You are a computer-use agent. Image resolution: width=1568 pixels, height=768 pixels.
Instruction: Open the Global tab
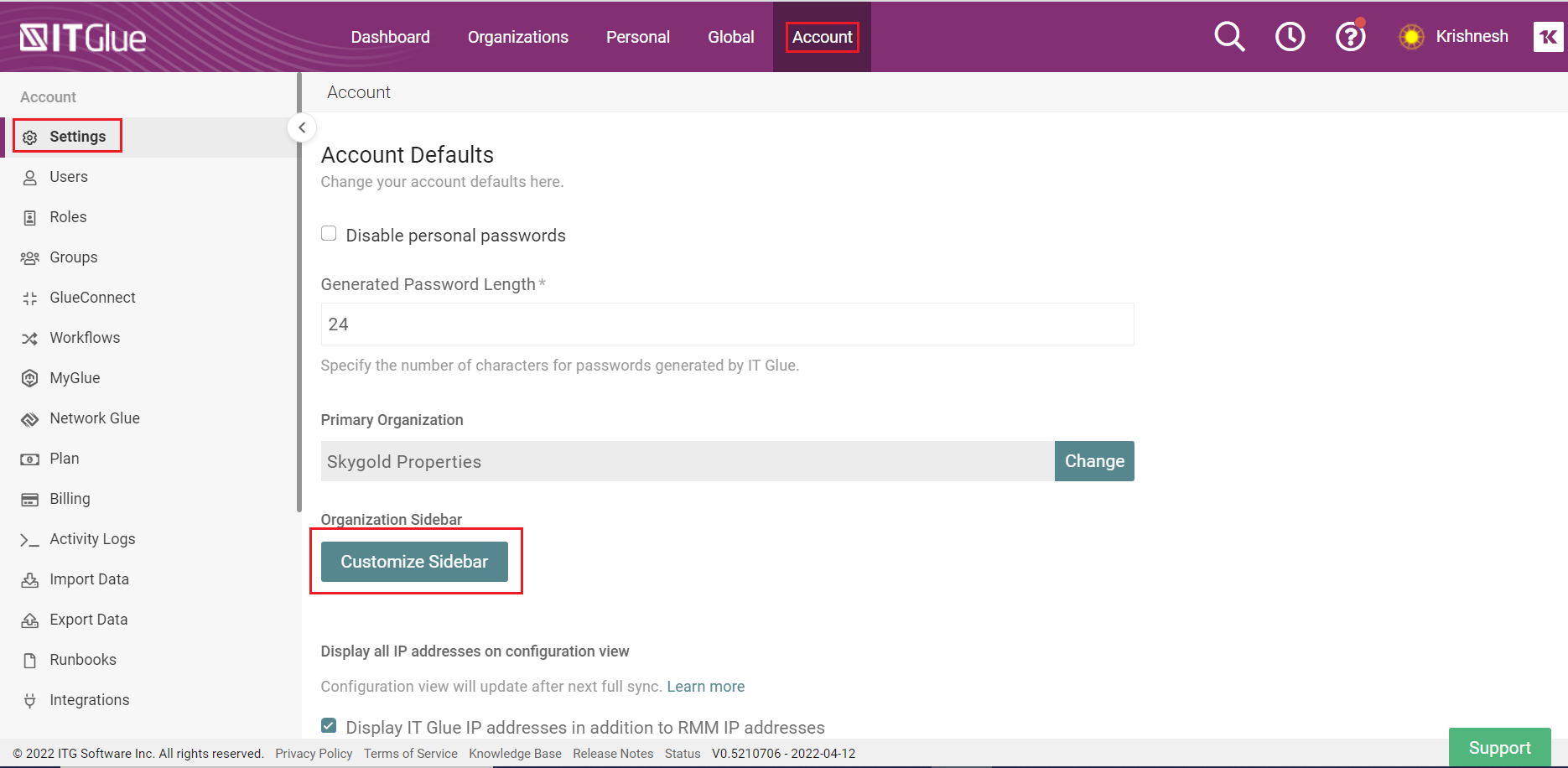coord(730,37)
